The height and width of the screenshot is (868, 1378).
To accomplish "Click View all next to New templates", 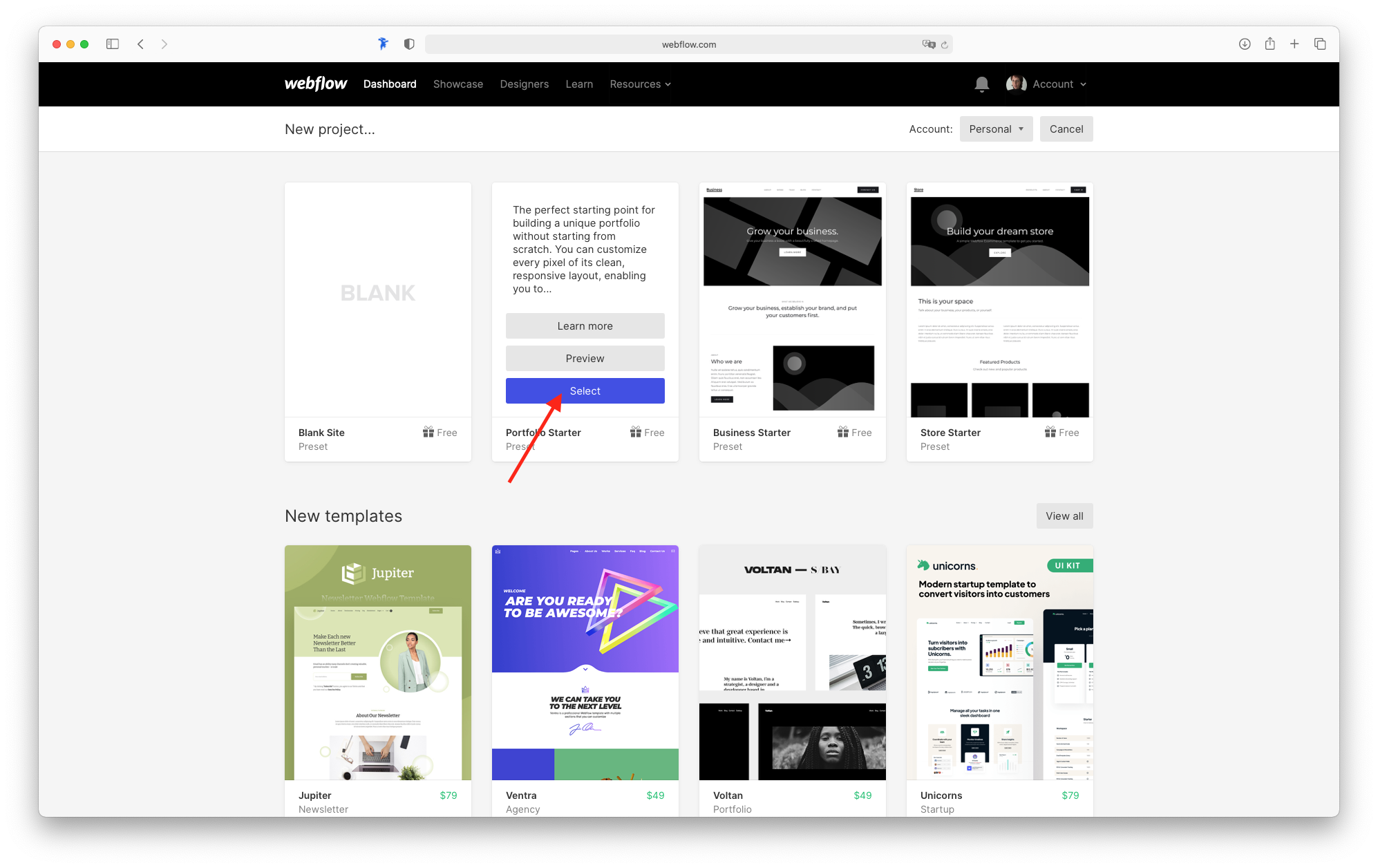I will point(1064,516).
